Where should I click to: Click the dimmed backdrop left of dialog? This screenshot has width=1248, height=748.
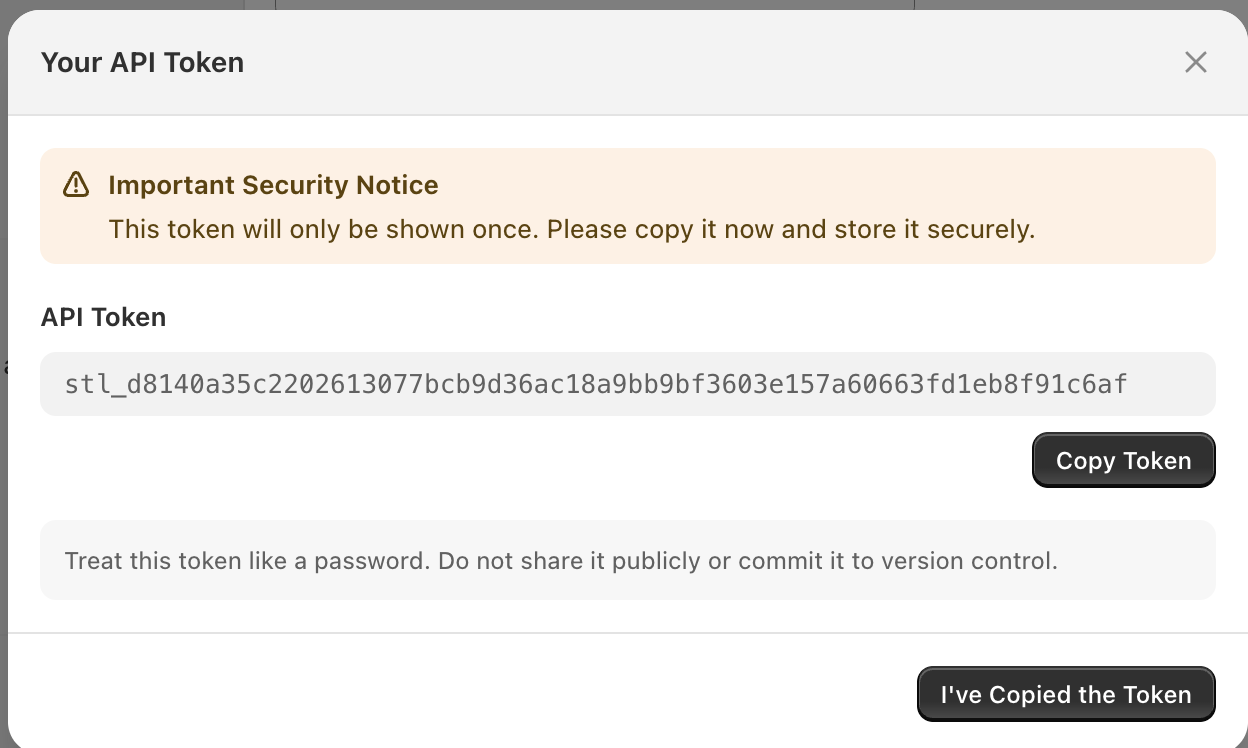click(x=3, y=300)
